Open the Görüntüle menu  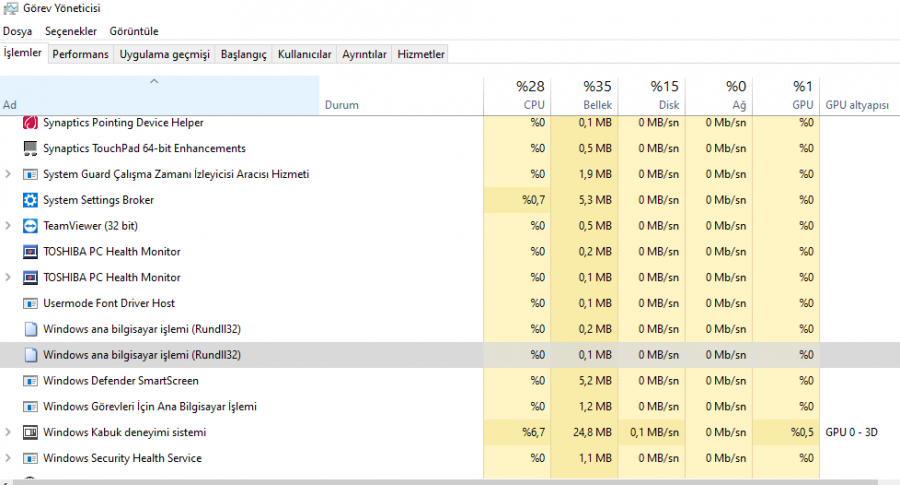[134, 31]
